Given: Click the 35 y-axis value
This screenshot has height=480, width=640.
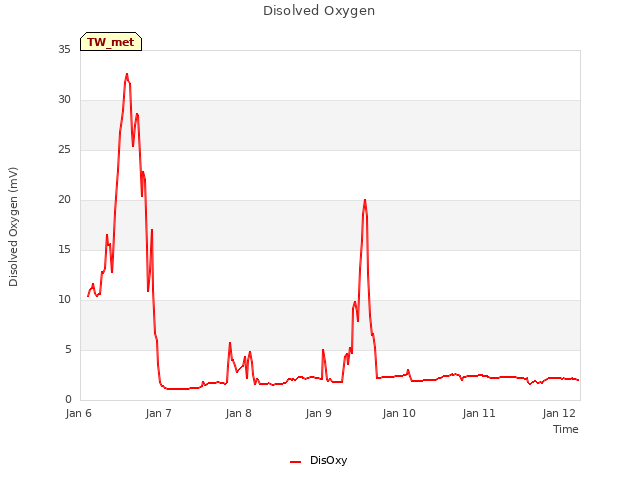Looking at the screenshot, I should pos(64,49).
